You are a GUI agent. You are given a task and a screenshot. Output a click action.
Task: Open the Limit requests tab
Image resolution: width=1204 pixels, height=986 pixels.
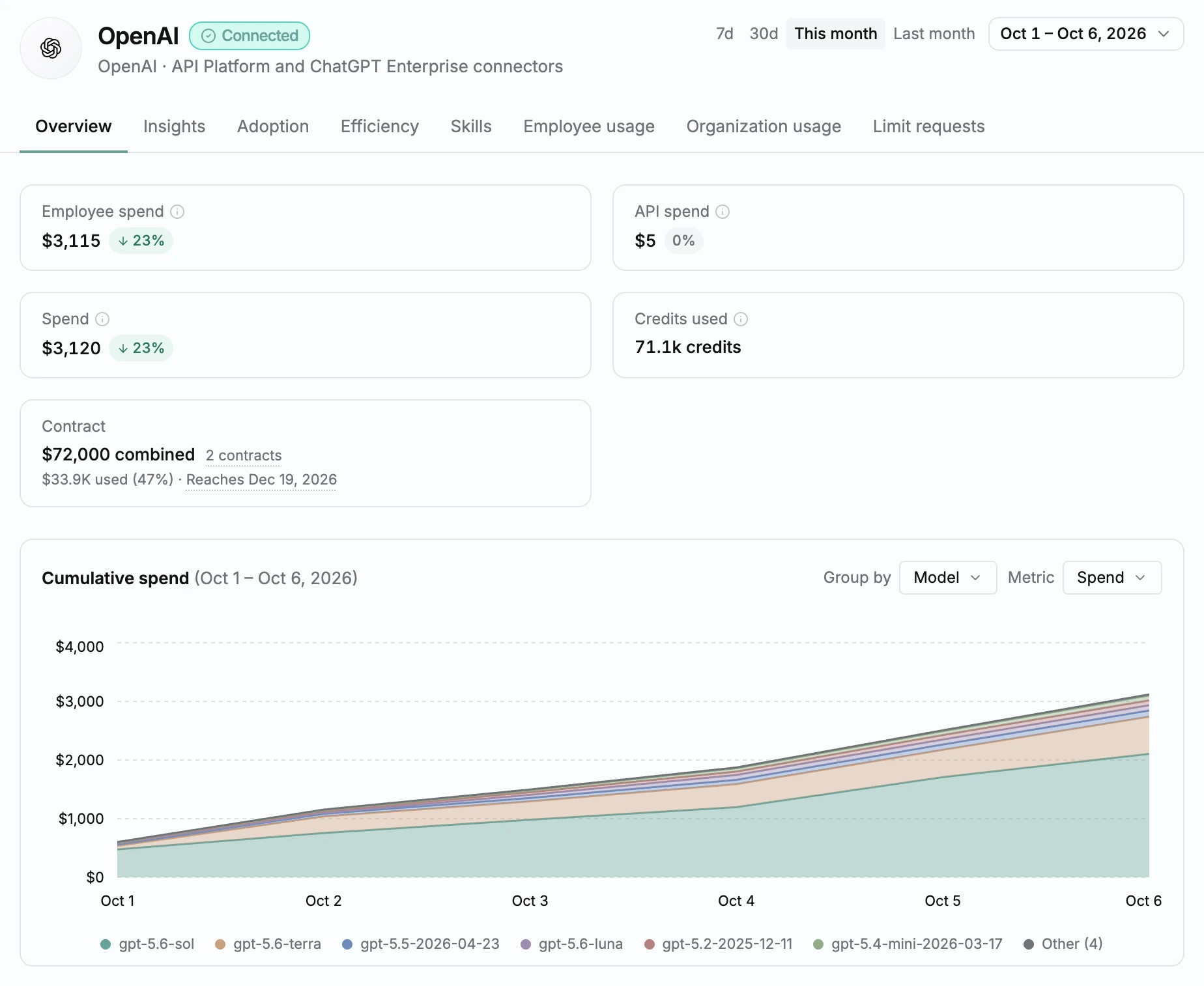(928, 126)
